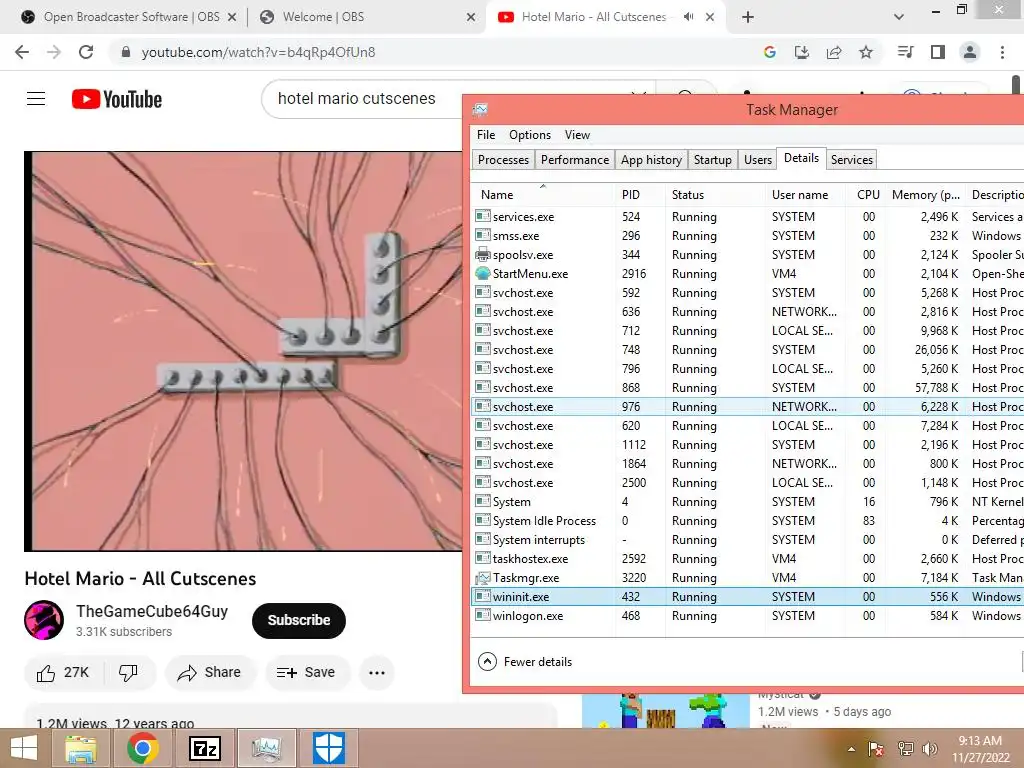Open Chrome from taskbar
Viewport: 1024px width, 768px height.
[x=143, y=748]
